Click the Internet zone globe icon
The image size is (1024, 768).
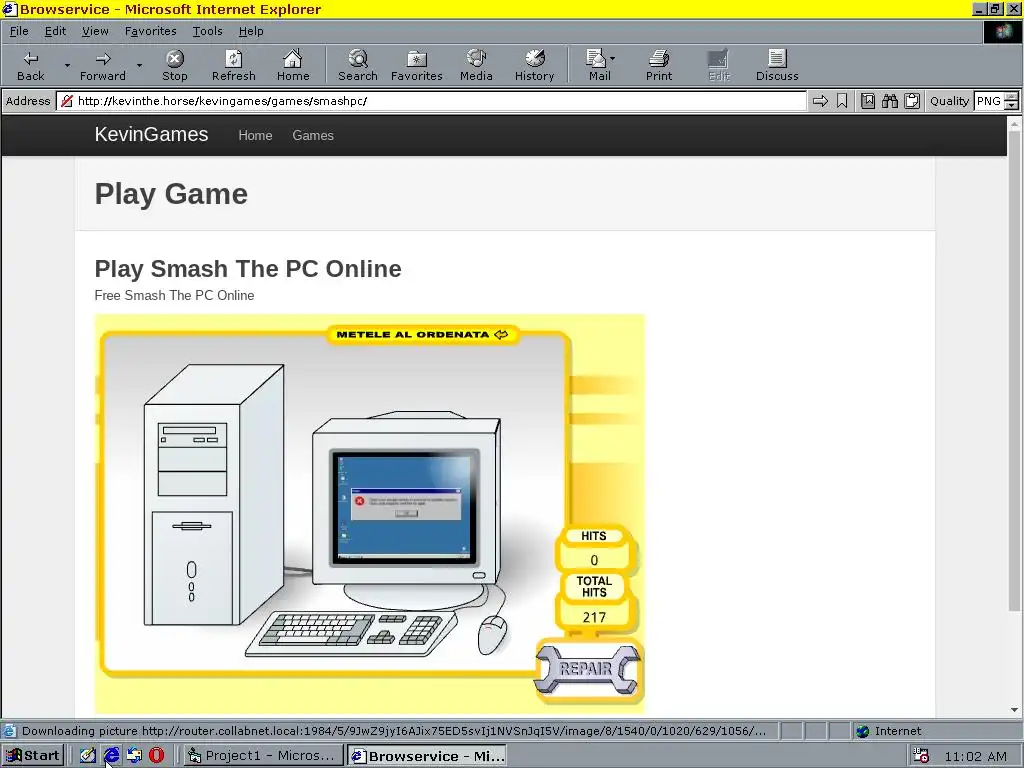[x=863, y=731]
